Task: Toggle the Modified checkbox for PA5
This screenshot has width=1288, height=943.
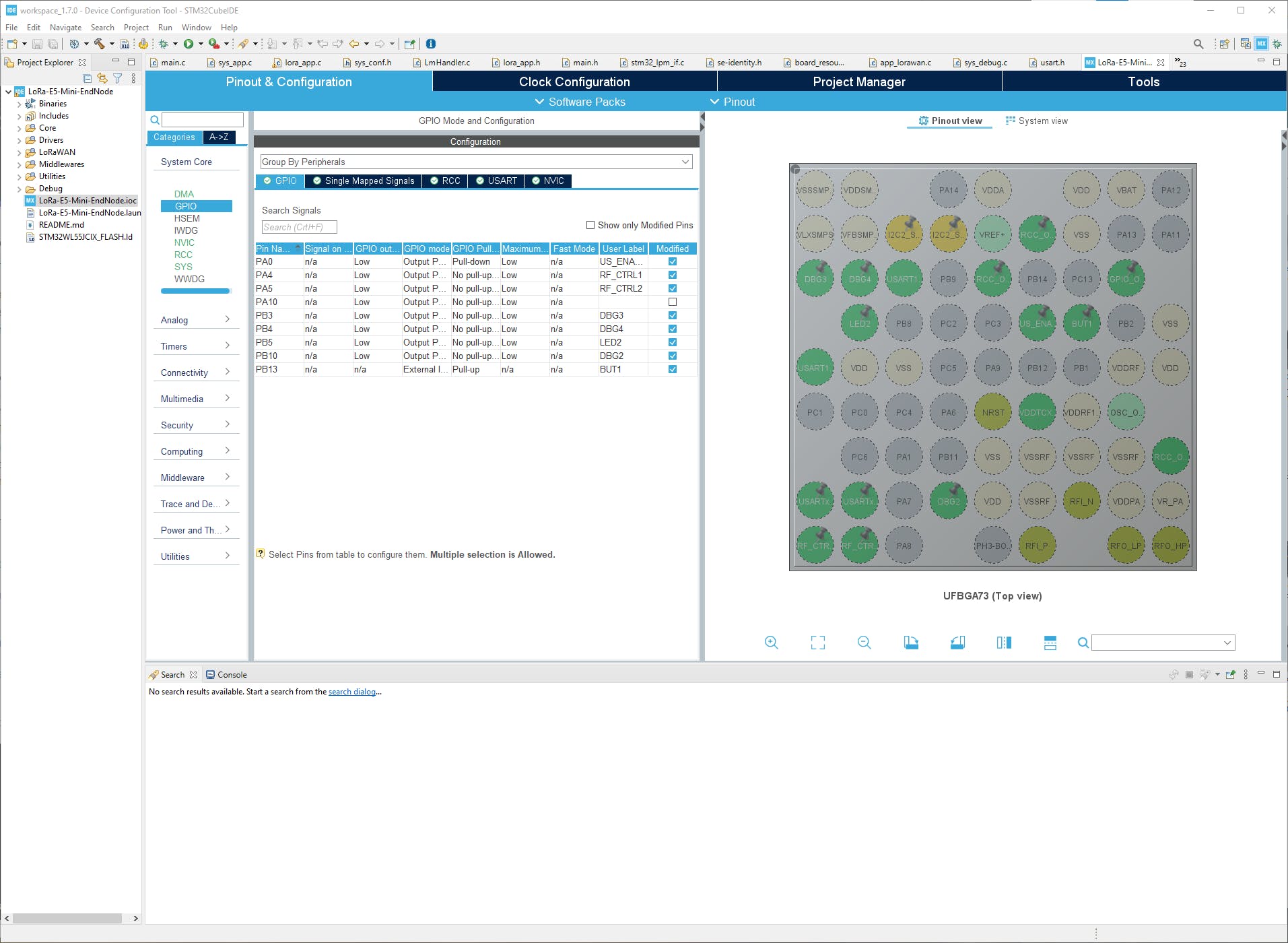Action: click(x=673, y=288)
